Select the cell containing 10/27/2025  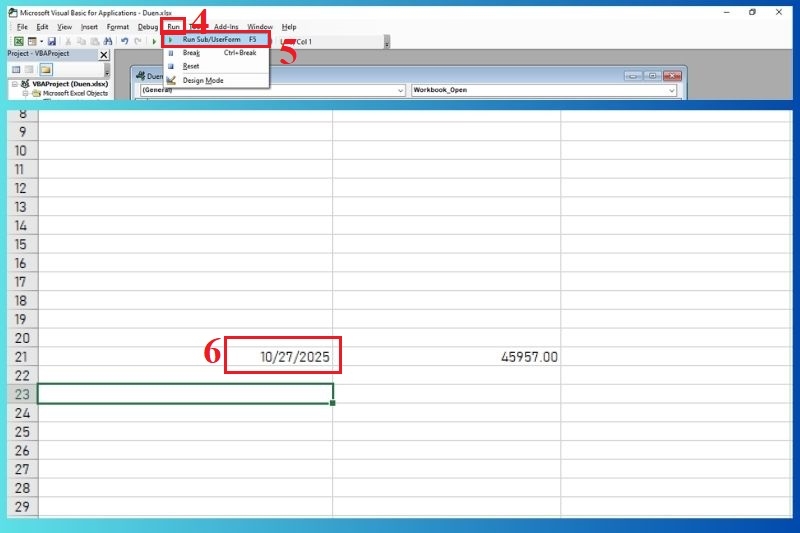[x=185, y=357]
